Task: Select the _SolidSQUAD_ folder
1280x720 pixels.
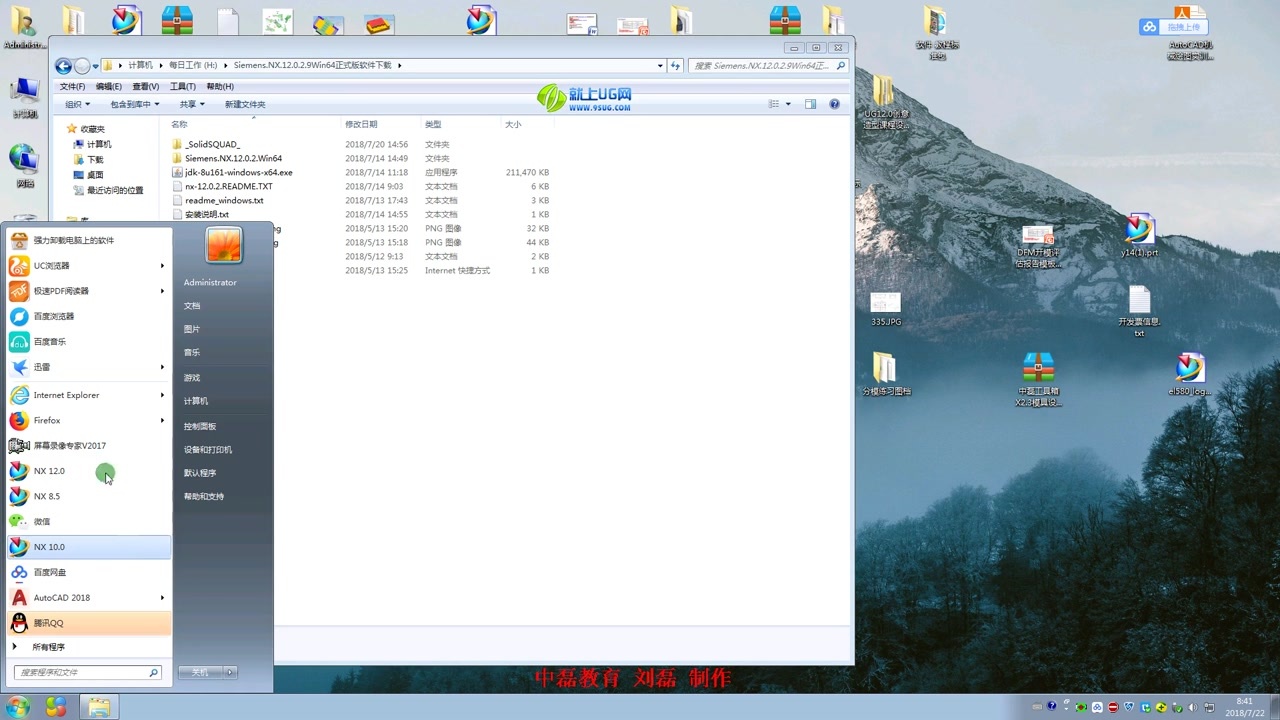Action: pyautogui.click(x=212, y=144)
